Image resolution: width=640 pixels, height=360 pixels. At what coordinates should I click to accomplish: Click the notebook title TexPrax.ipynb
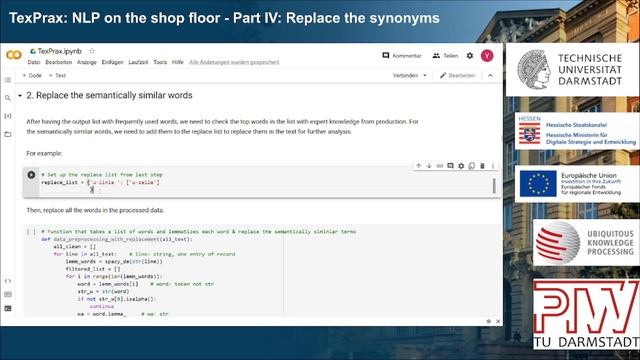(x=60, y=51)
